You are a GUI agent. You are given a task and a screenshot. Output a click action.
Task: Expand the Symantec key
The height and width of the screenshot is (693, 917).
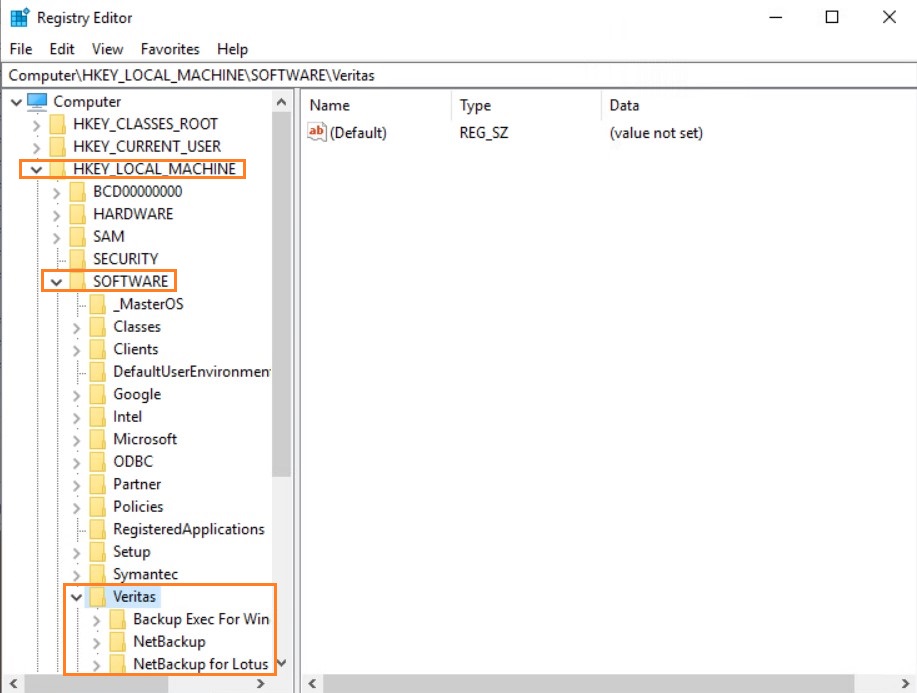click(x=77, y=575)
